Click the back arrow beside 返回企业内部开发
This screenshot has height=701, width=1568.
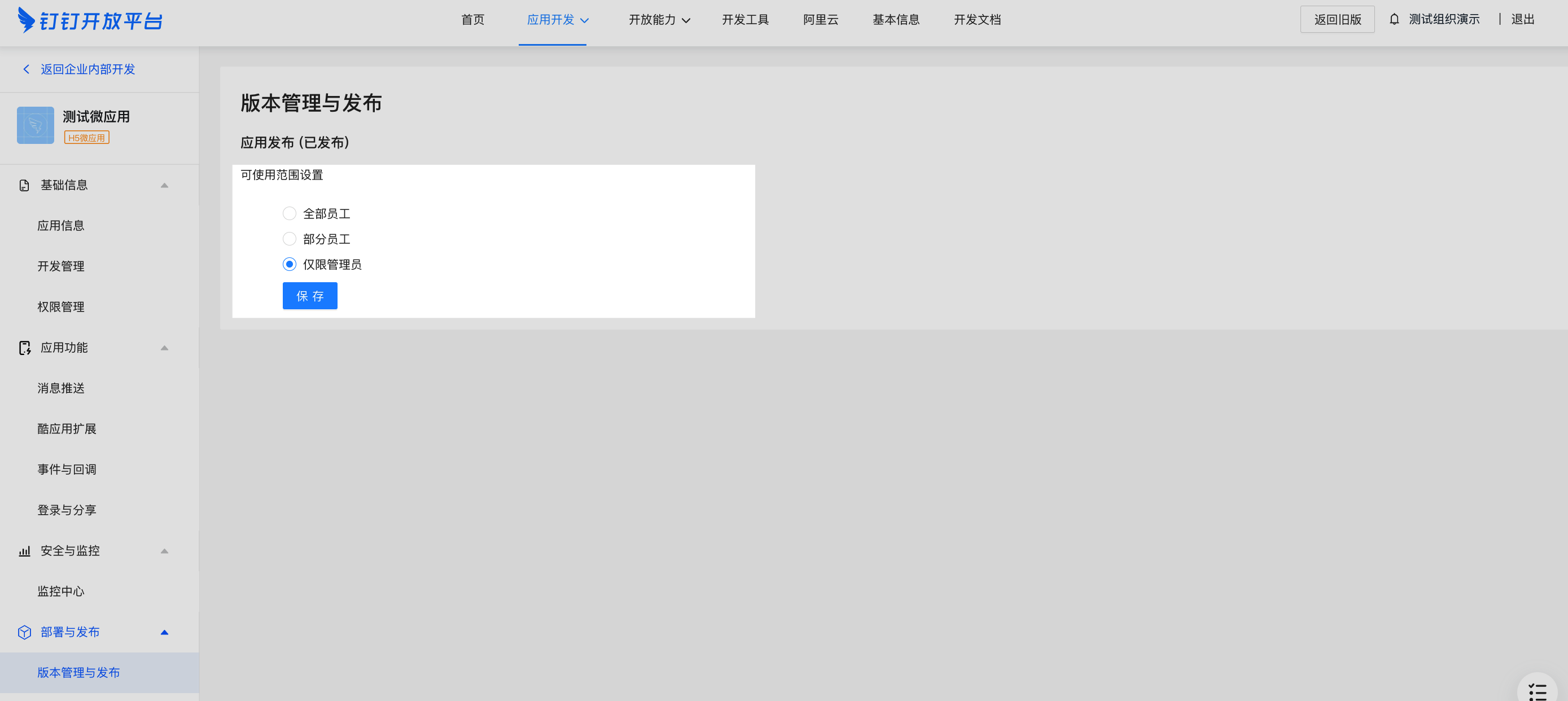point(26,69)
